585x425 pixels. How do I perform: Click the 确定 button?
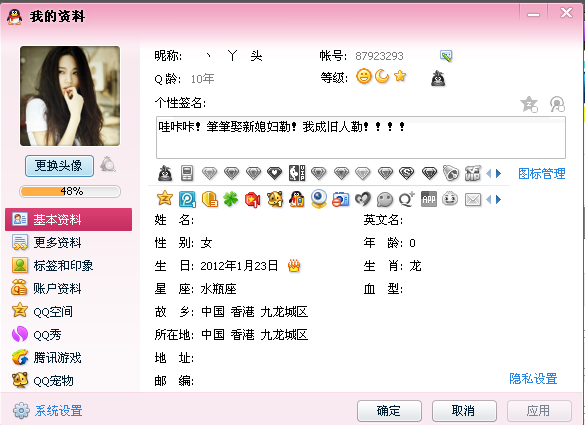point(389,411)
